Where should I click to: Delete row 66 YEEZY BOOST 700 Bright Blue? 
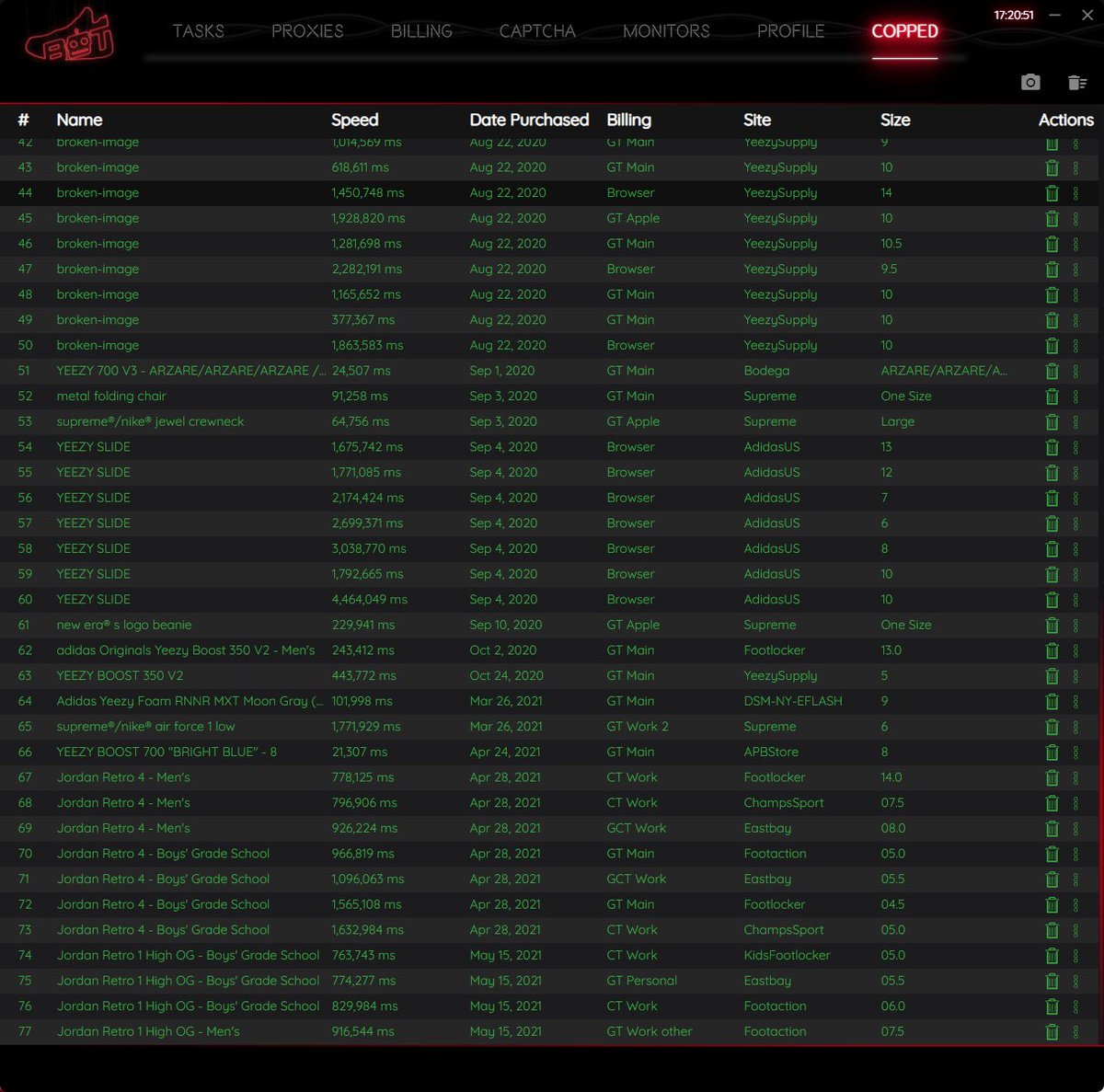pos(1052,752)
